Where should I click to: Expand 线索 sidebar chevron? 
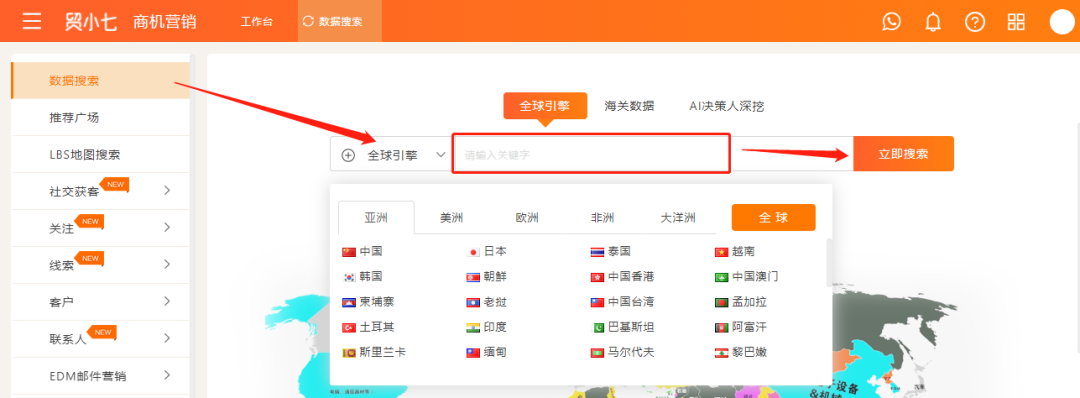167,264
